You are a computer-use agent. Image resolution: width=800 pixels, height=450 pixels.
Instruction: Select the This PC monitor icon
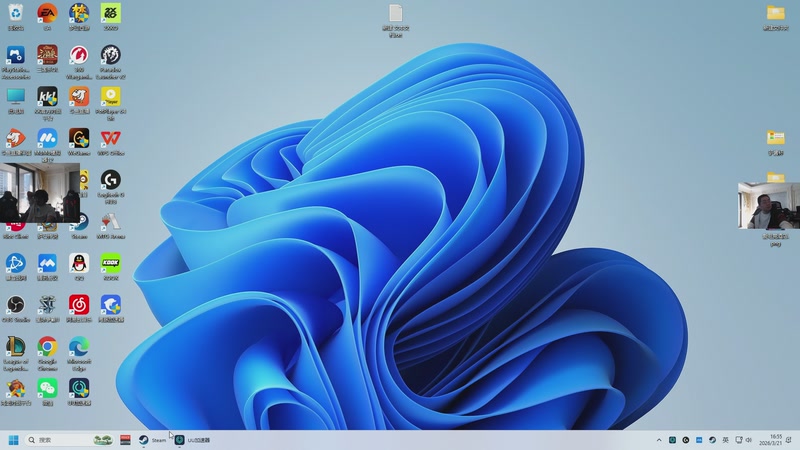16,101
